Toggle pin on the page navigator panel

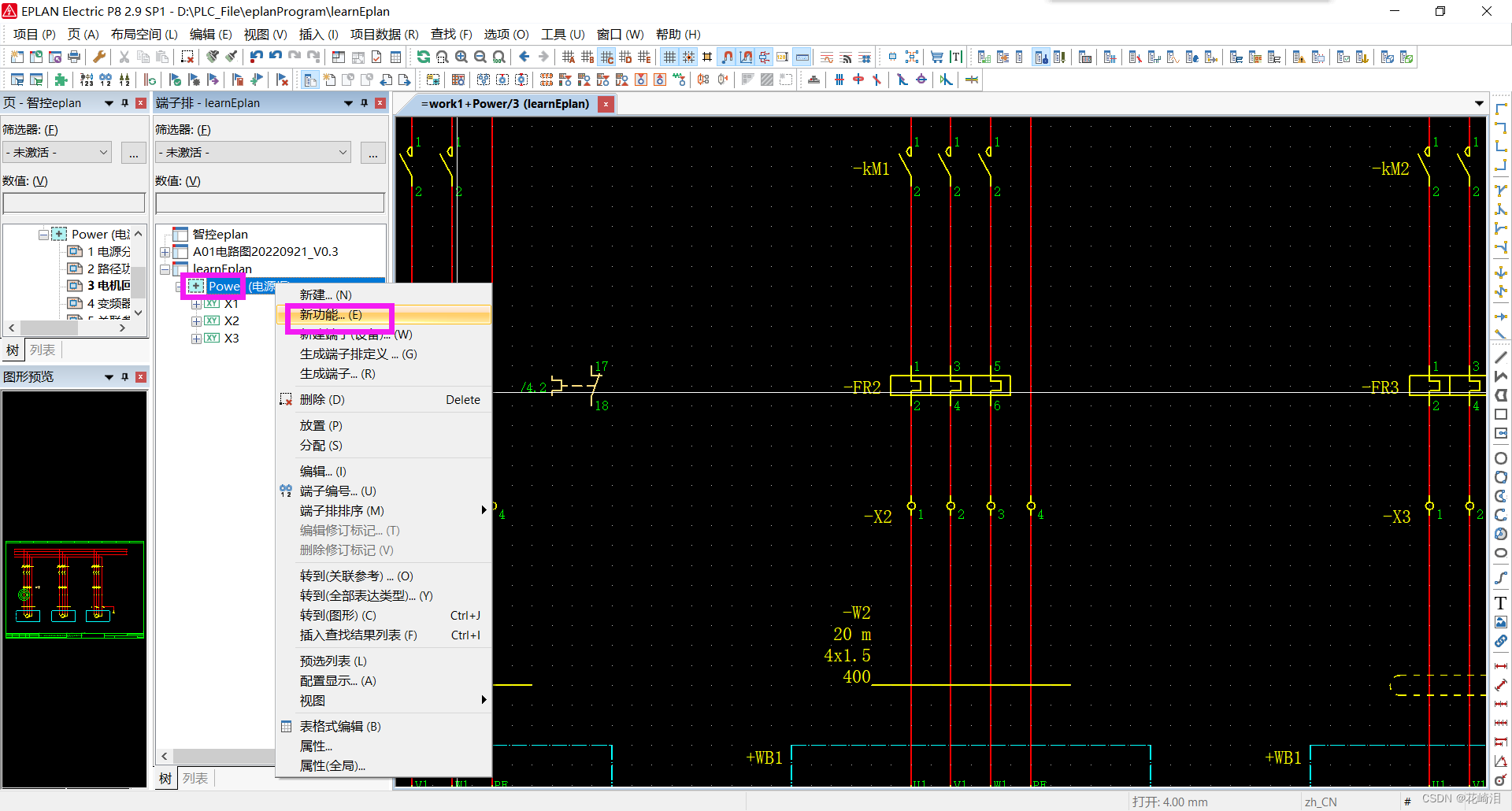click(x=124, y=103)
